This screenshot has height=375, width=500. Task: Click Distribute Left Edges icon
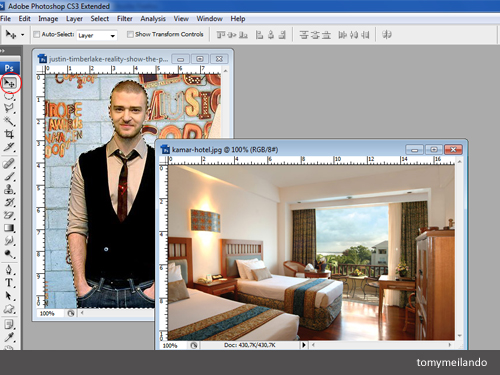[342, 34]
